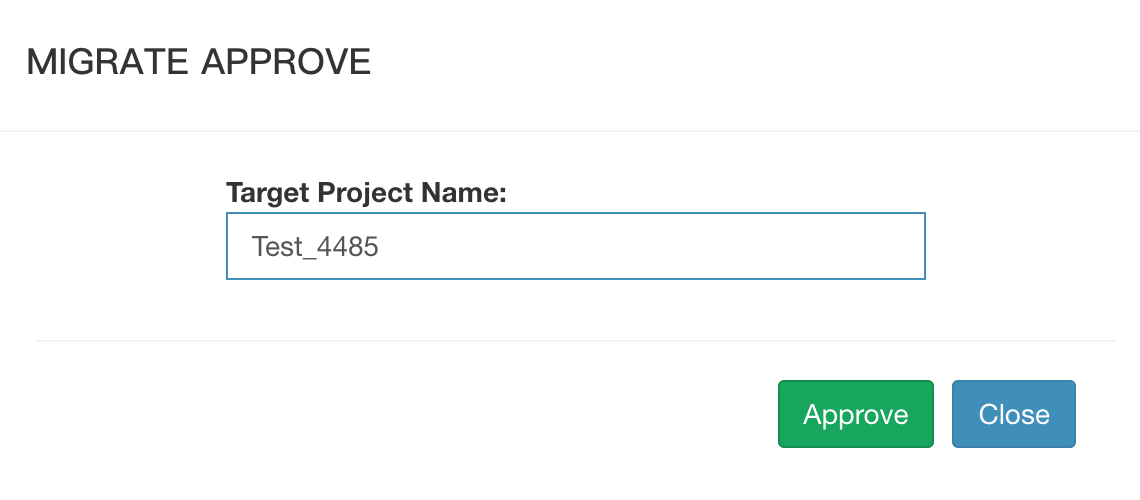This screenshot has width=1140, height=500.
Task: Click the Target Project Name label
Action: point(367,192)
